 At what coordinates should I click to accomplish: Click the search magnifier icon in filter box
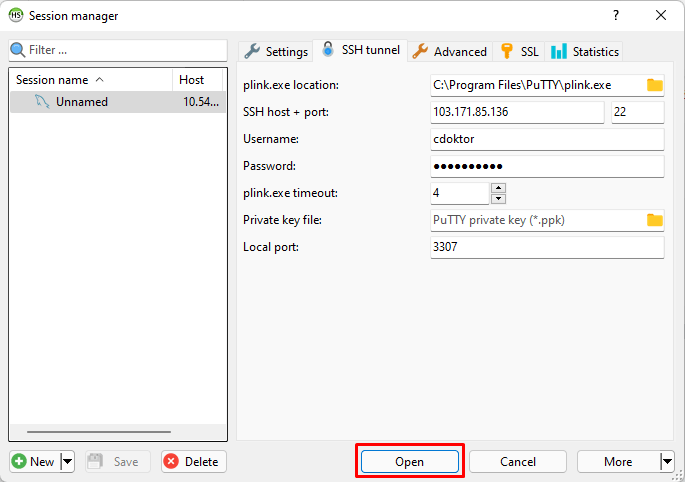(17, 50)
